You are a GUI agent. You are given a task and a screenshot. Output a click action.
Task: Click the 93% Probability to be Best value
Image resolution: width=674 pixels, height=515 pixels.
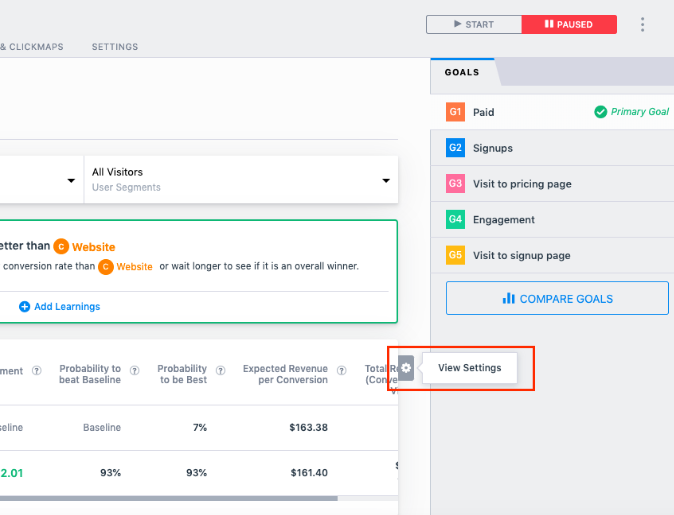click(196, 473)
